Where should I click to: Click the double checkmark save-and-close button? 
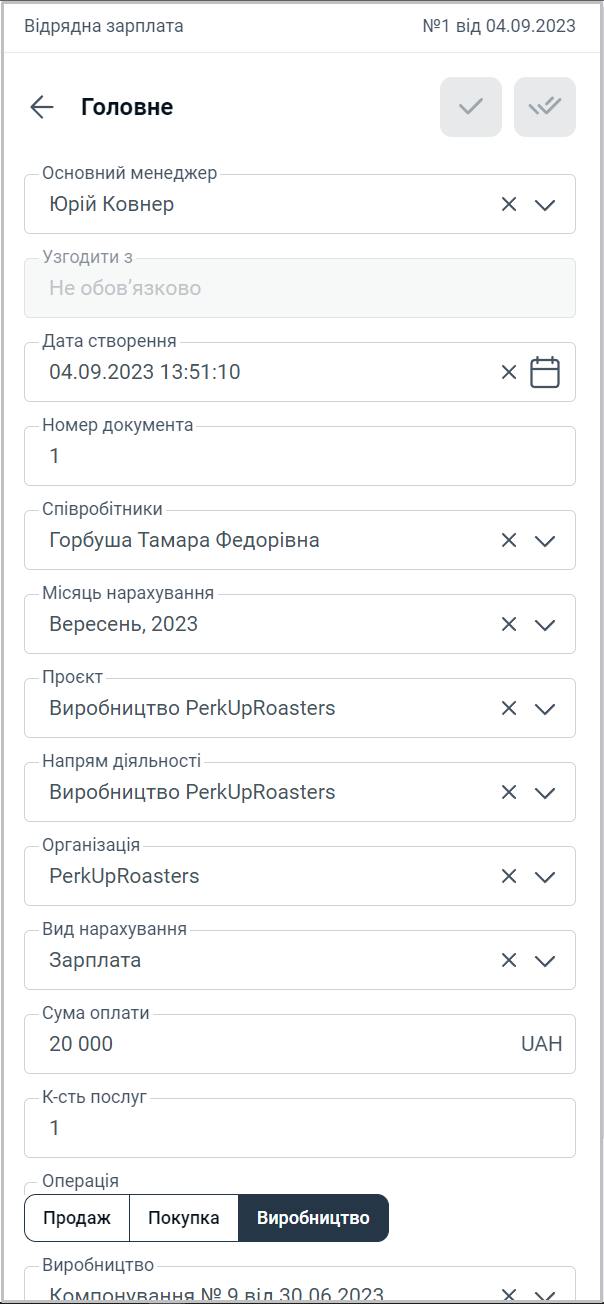point(545,107)
